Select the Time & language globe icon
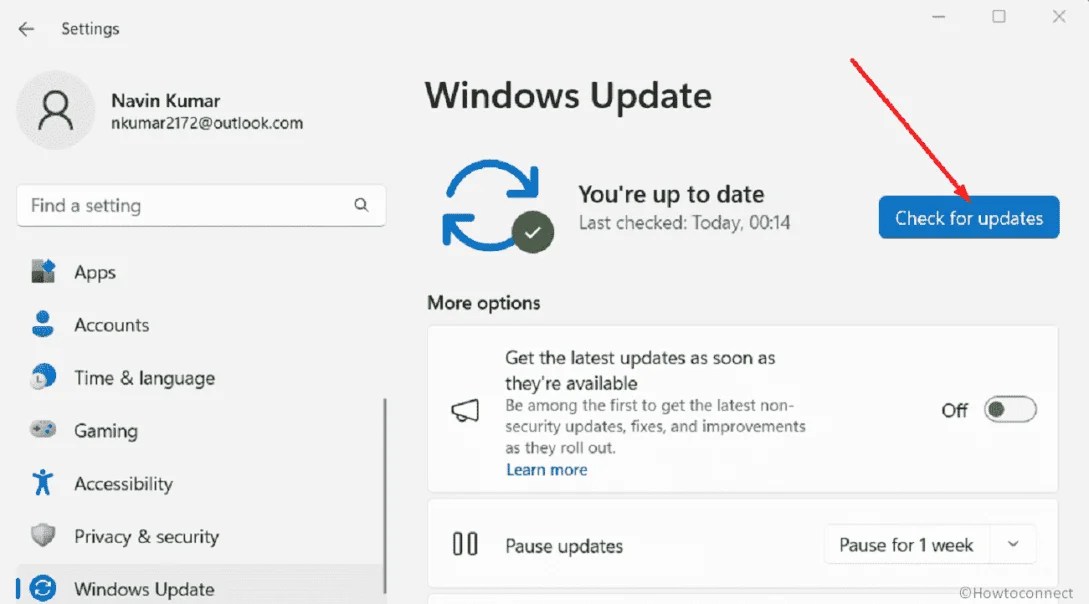The height and width of the screenshot is (604, 1089). (43, 377)
